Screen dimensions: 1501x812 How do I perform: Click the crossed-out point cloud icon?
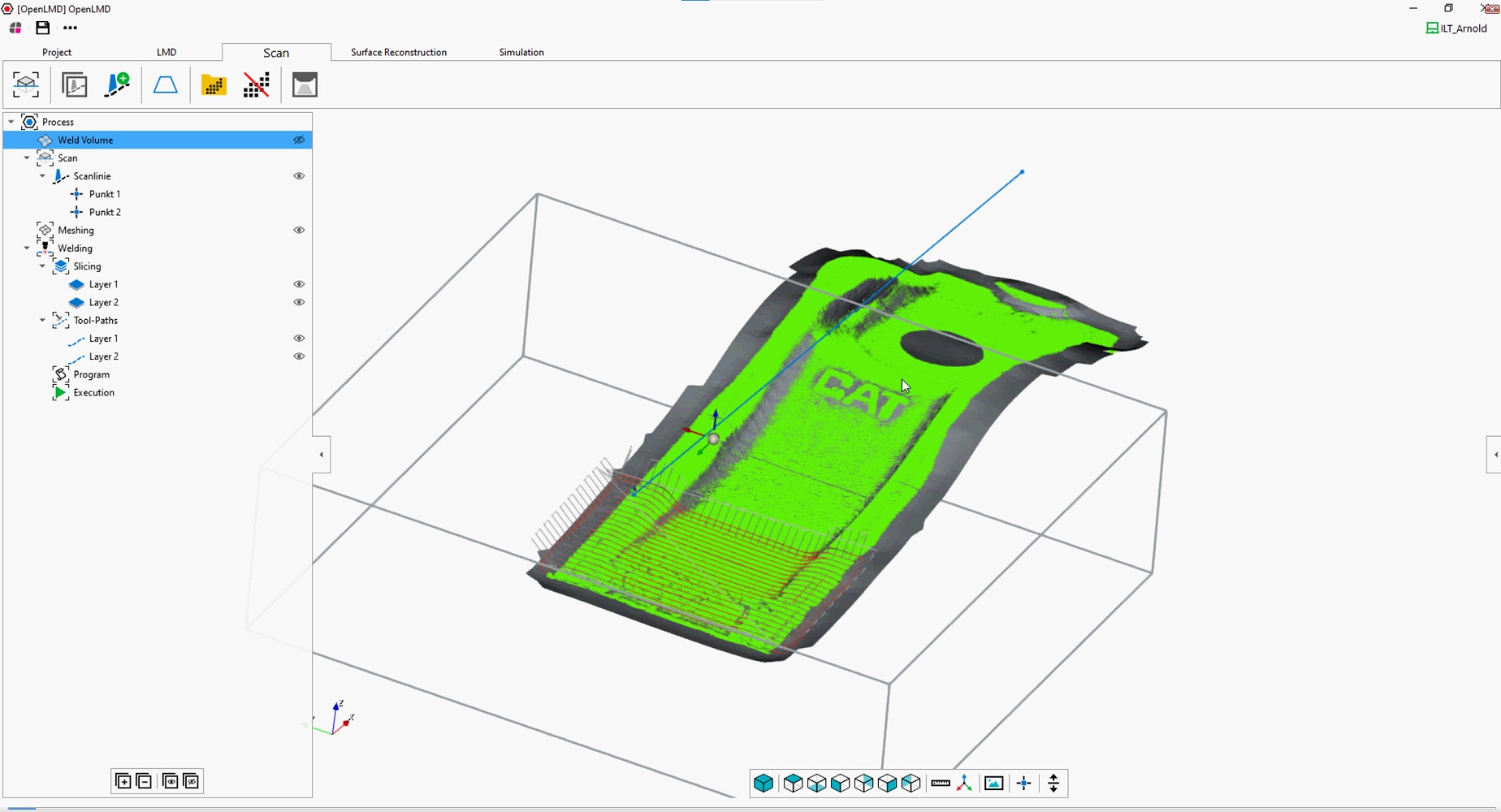[x=257, y=85]
